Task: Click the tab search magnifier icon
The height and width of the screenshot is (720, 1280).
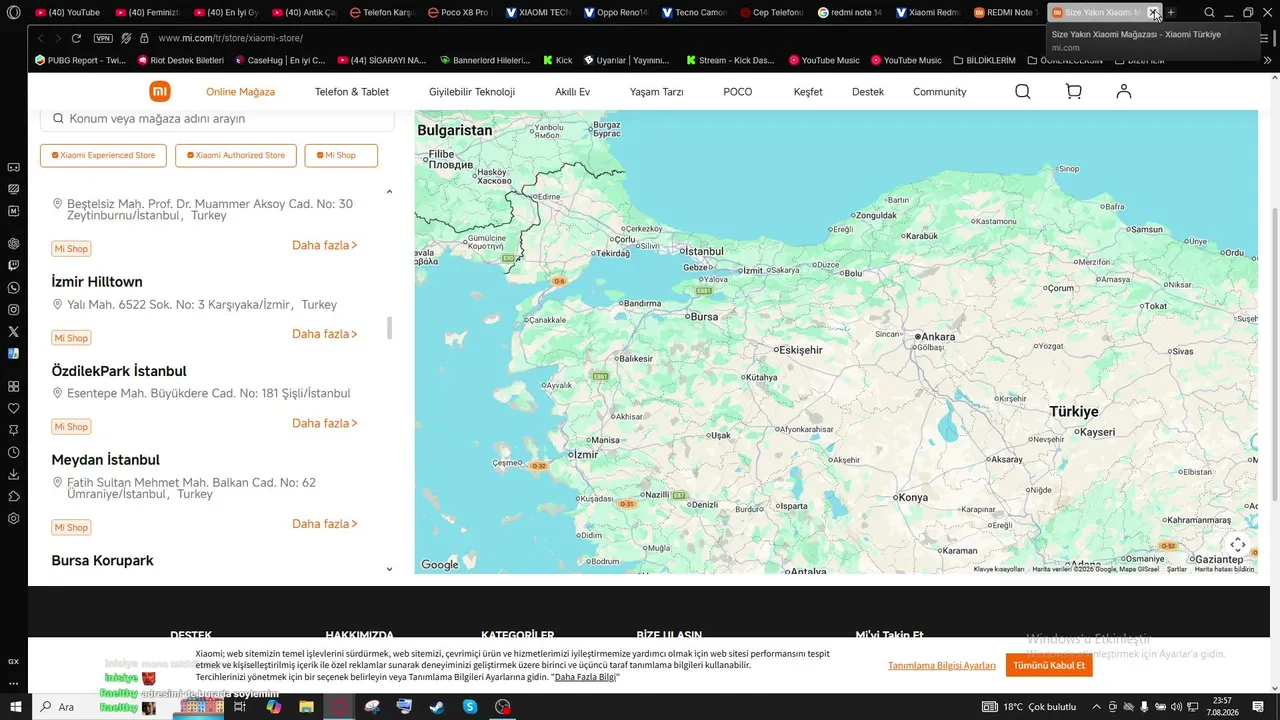Action: [x=1209, y=13]
